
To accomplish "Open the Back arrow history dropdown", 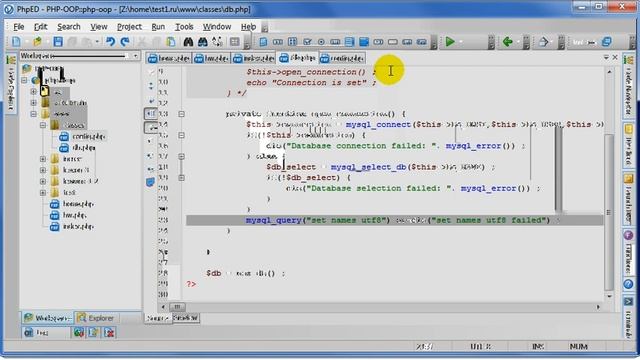I will pos(518,42).
